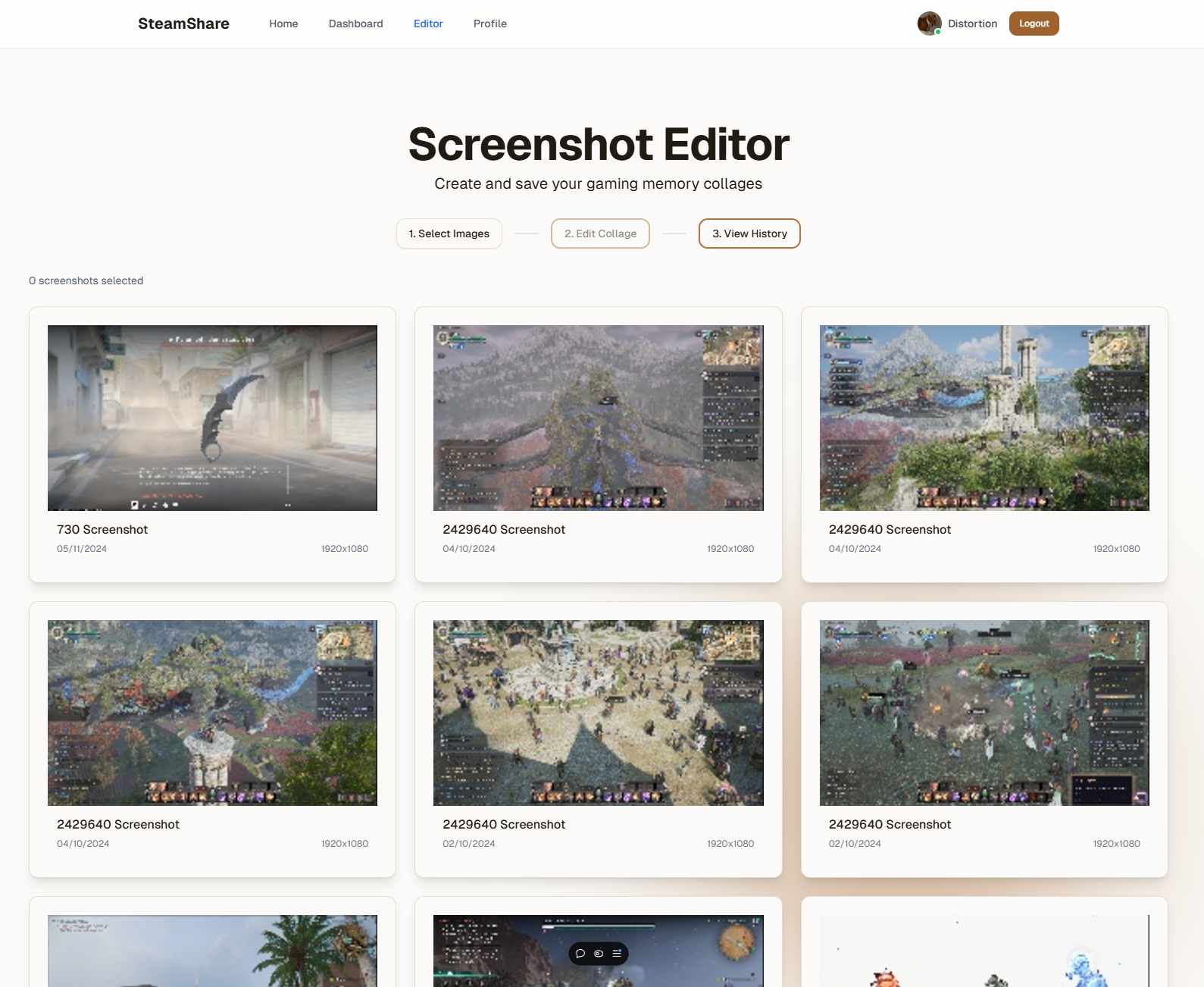
Task: Open the menu list icon in floating toolbar
Action: 617,954
